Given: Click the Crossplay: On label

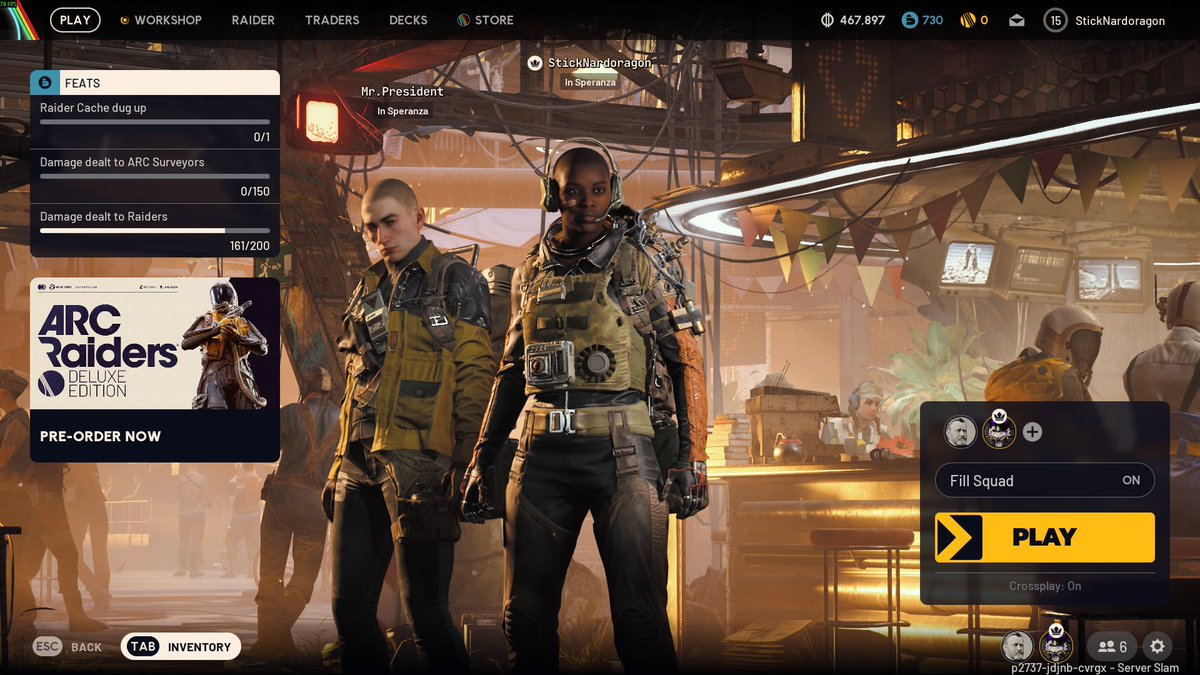Looking at the screenshot, I should coord(1045,586).
